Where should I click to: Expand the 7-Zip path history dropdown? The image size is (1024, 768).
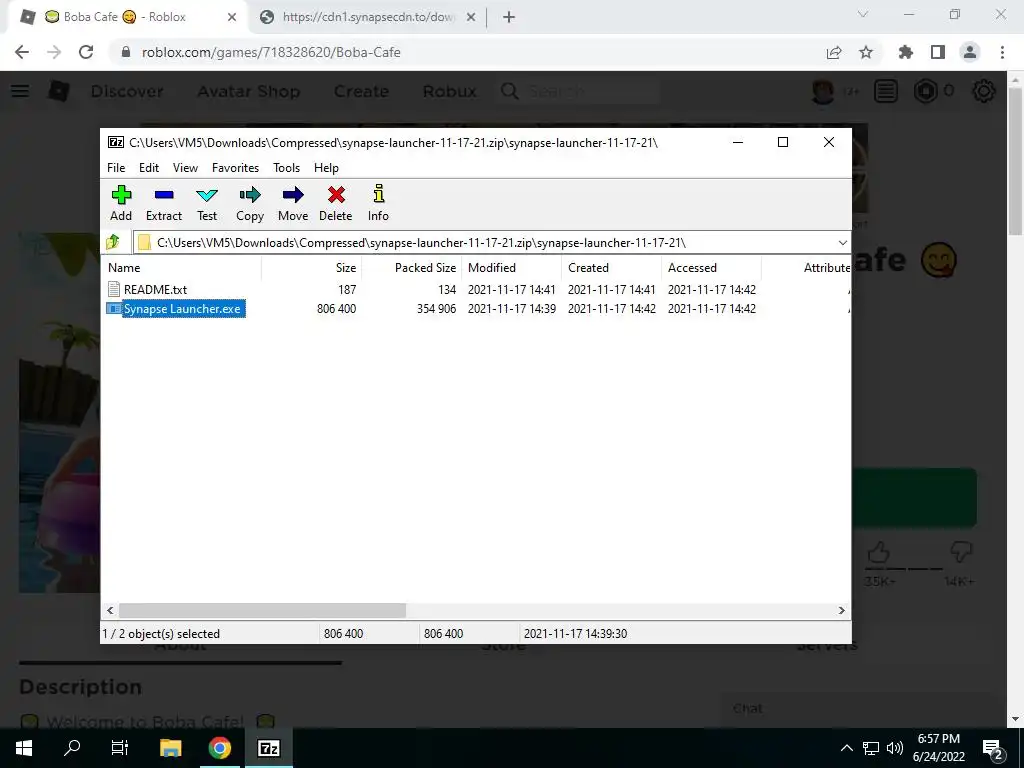(842, 243)
